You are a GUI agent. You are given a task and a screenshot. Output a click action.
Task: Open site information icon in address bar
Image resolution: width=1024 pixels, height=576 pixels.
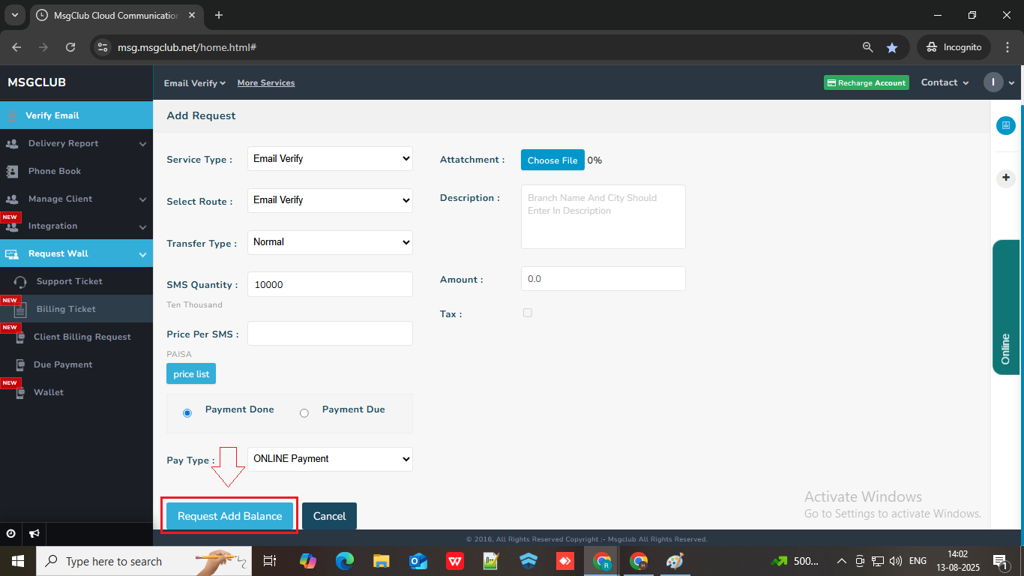tap(103, 47)
